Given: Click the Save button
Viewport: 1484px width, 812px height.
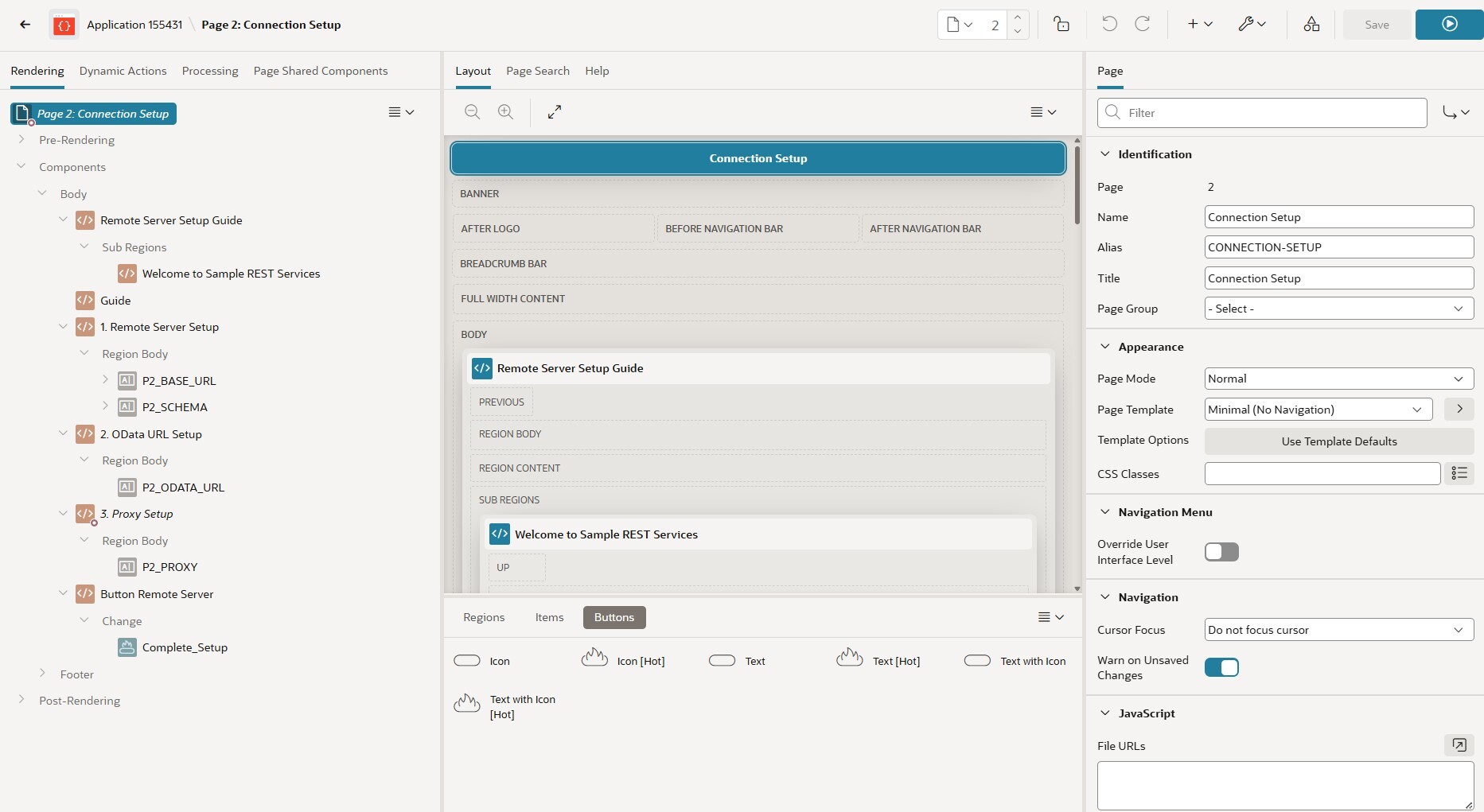Looking at the screenshot, I should point(1377,25).
